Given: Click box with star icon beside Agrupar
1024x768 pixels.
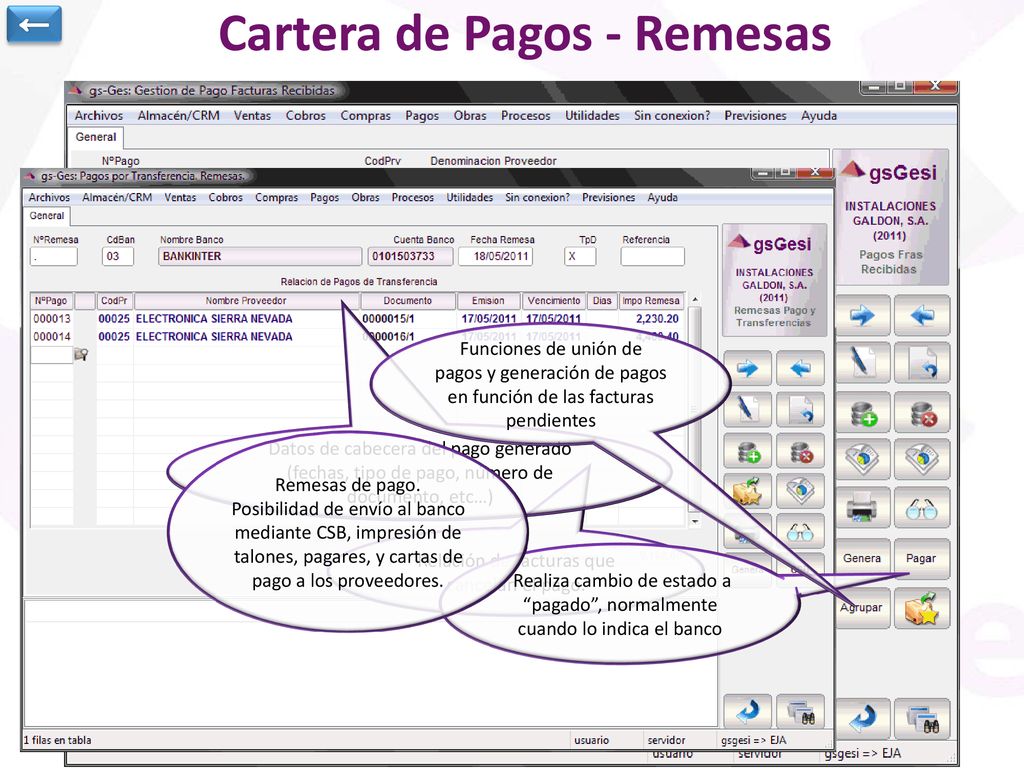Looking at the screenshot, I should (x=921, y=608).
